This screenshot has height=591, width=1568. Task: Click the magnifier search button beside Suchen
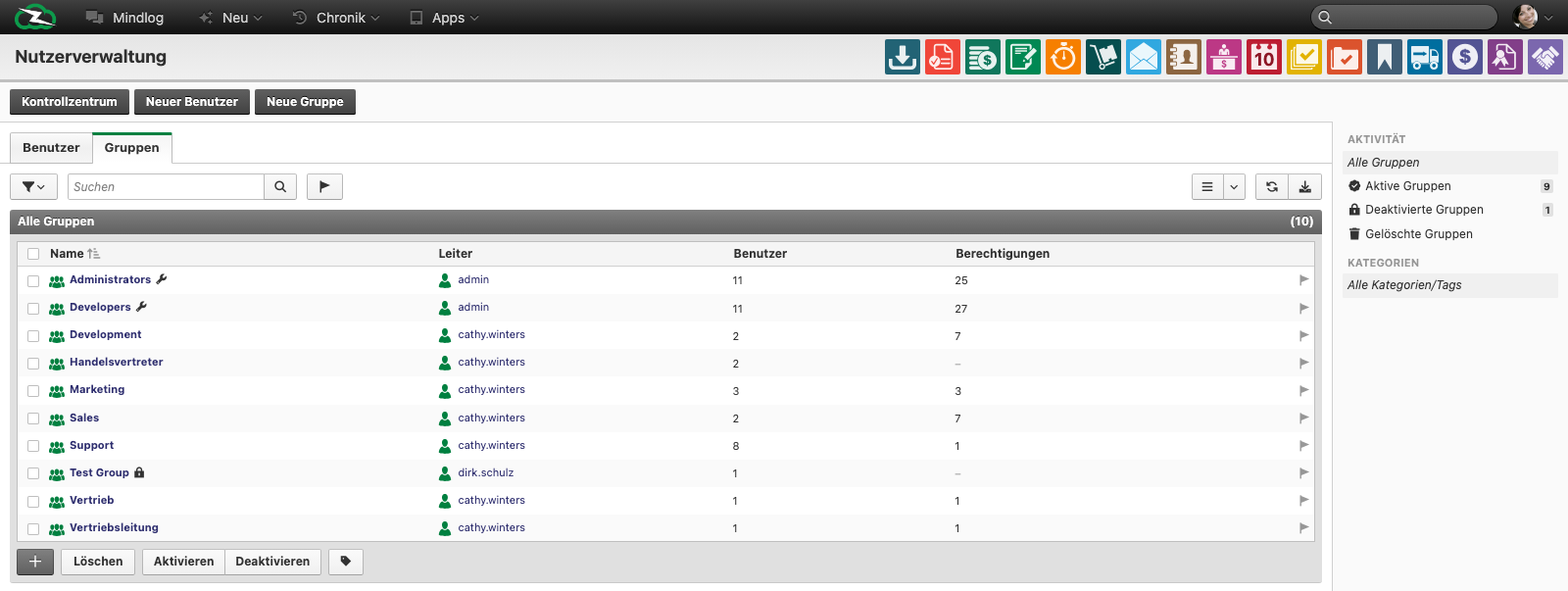[280, 186]
